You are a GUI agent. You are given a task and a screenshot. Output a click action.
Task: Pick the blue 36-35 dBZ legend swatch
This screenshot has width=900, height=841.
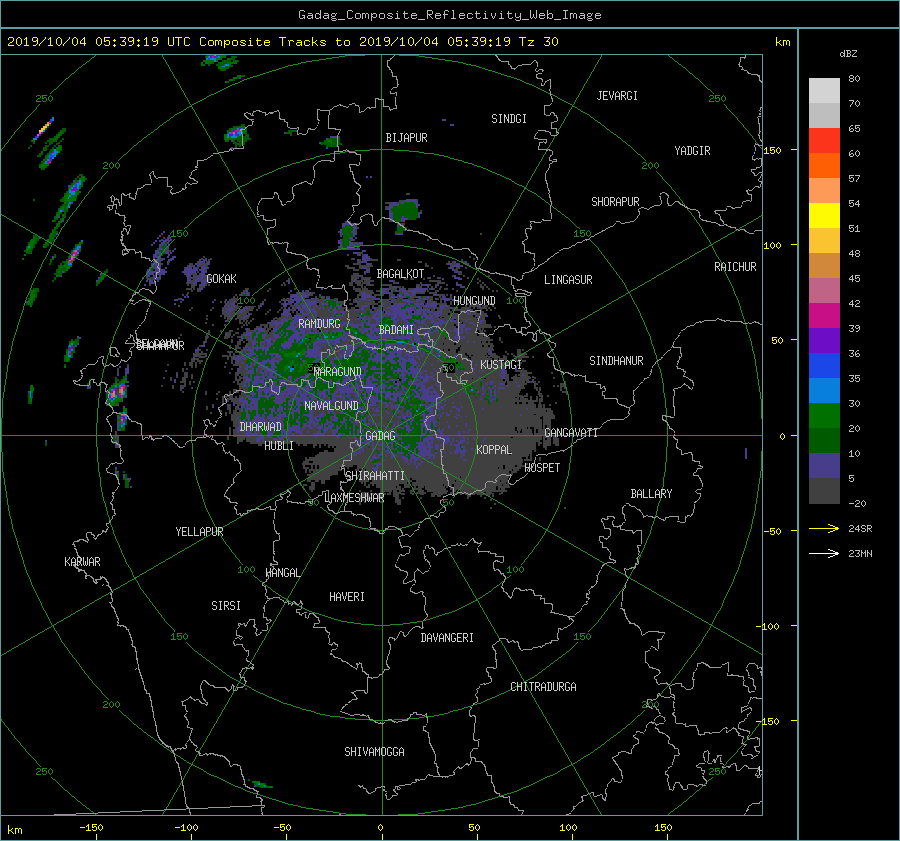824,365
